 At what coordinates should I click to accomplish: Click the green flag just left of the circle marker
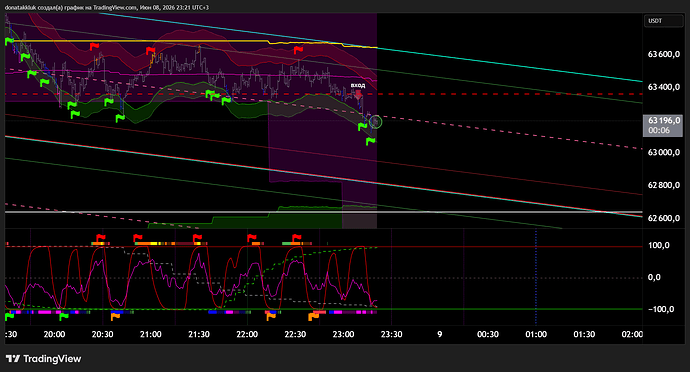pyautogui.click(x=363, y=127)
